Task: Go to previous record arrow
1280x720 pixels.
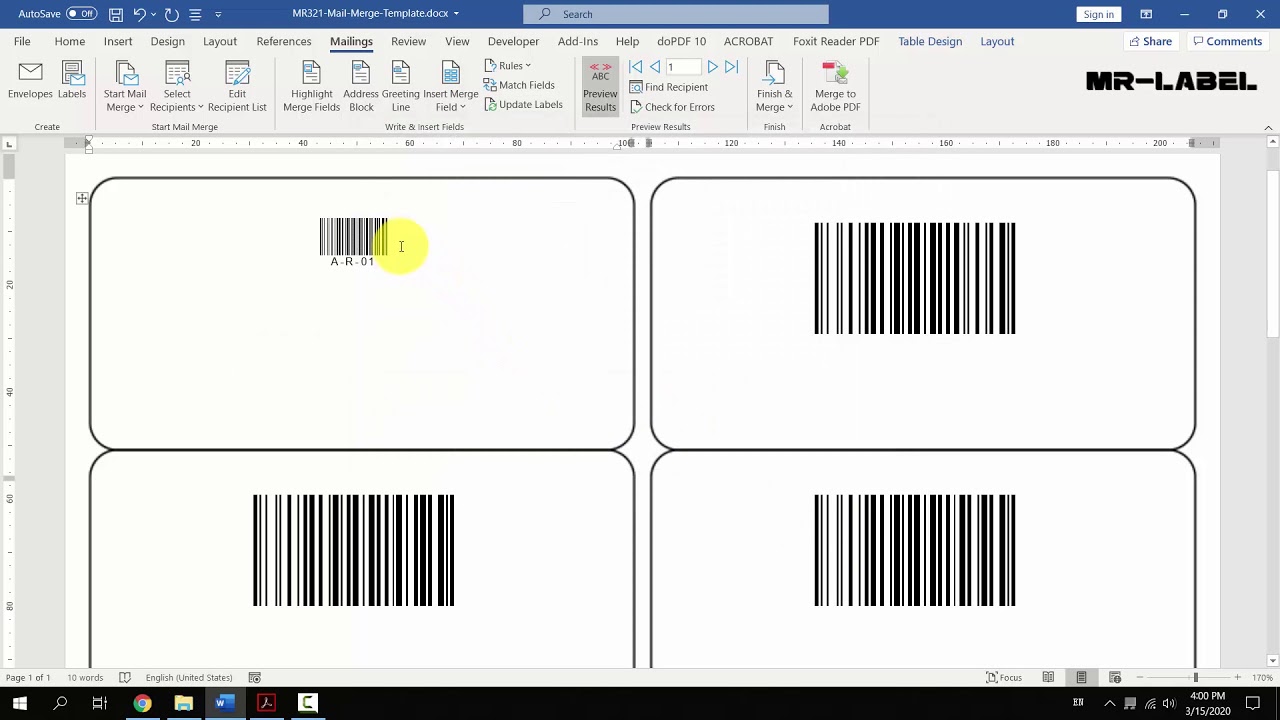Action: (x=655, y=67)
